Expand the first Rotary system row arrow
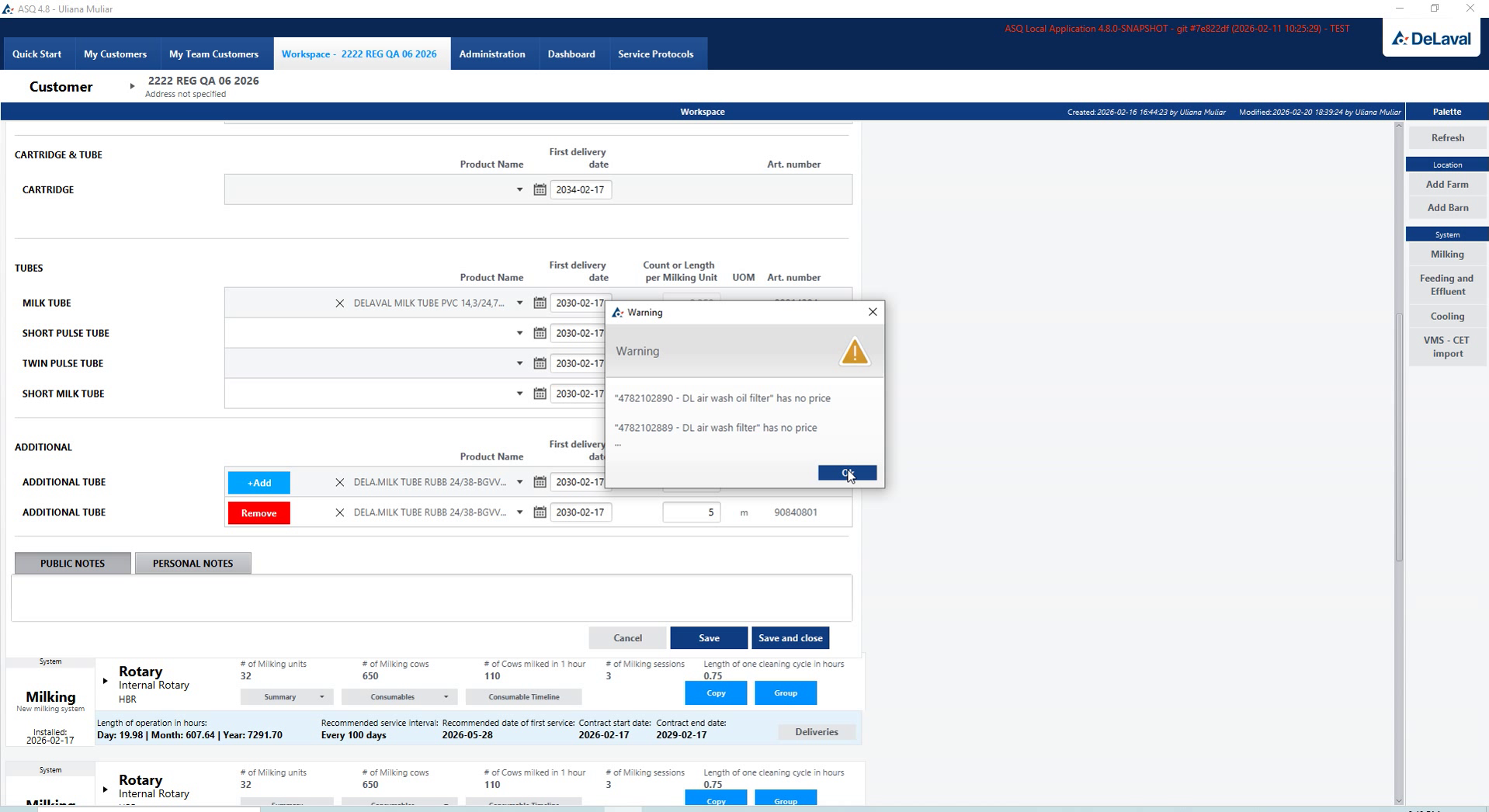The height and width of the screenshot is (812, 1489). coord(105,681)
